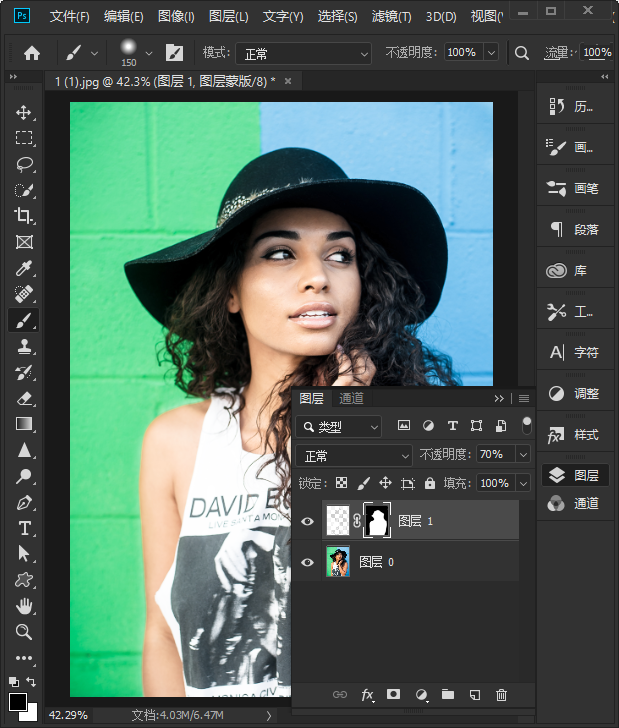Open the 调整 panel button
619x728 pixels.
[574, 394]
